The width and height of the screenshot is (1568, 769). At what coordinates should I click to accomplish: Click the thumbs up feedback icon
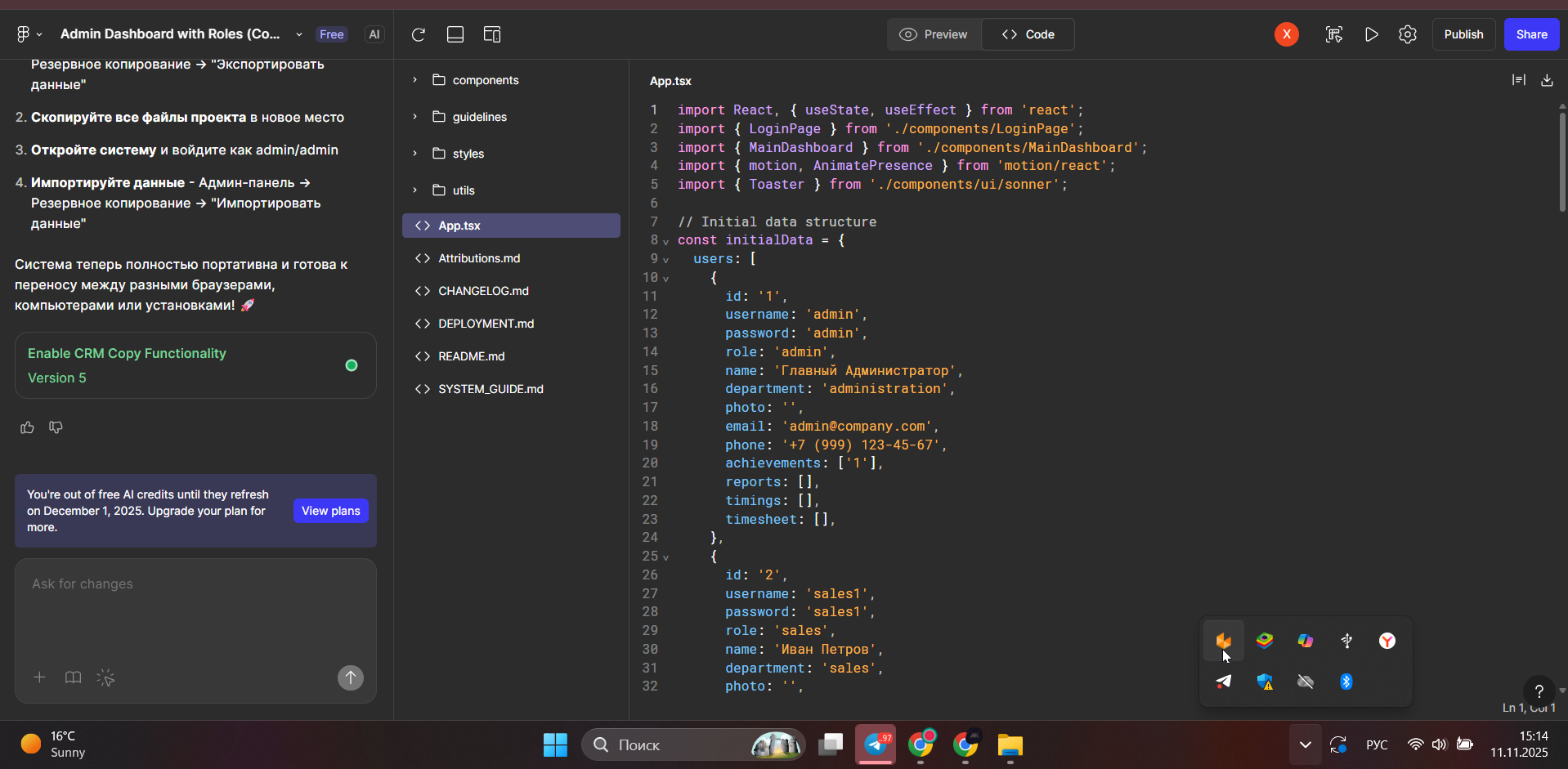coord(27,427)
